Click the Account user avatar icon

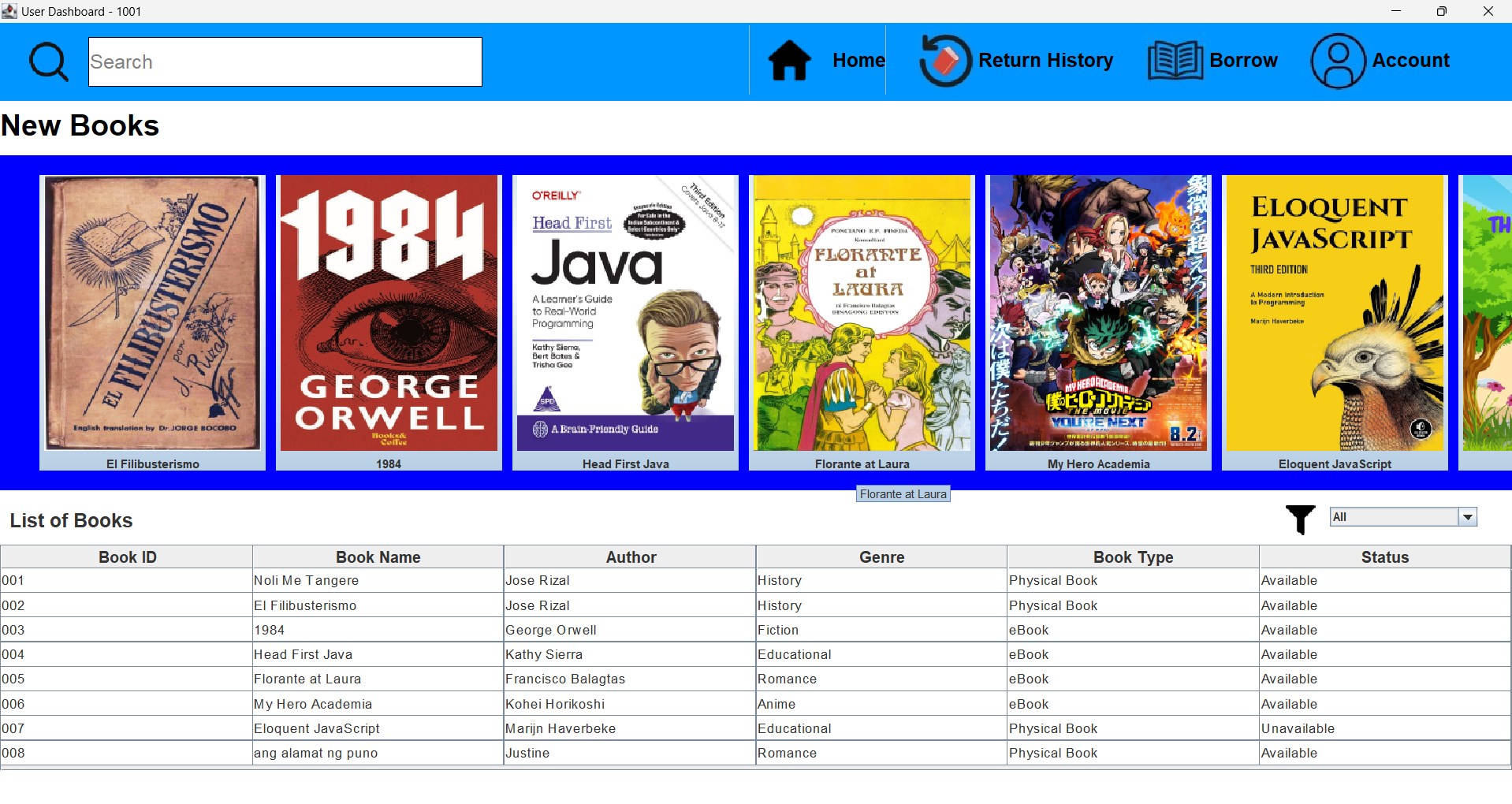click(1338, 61)
